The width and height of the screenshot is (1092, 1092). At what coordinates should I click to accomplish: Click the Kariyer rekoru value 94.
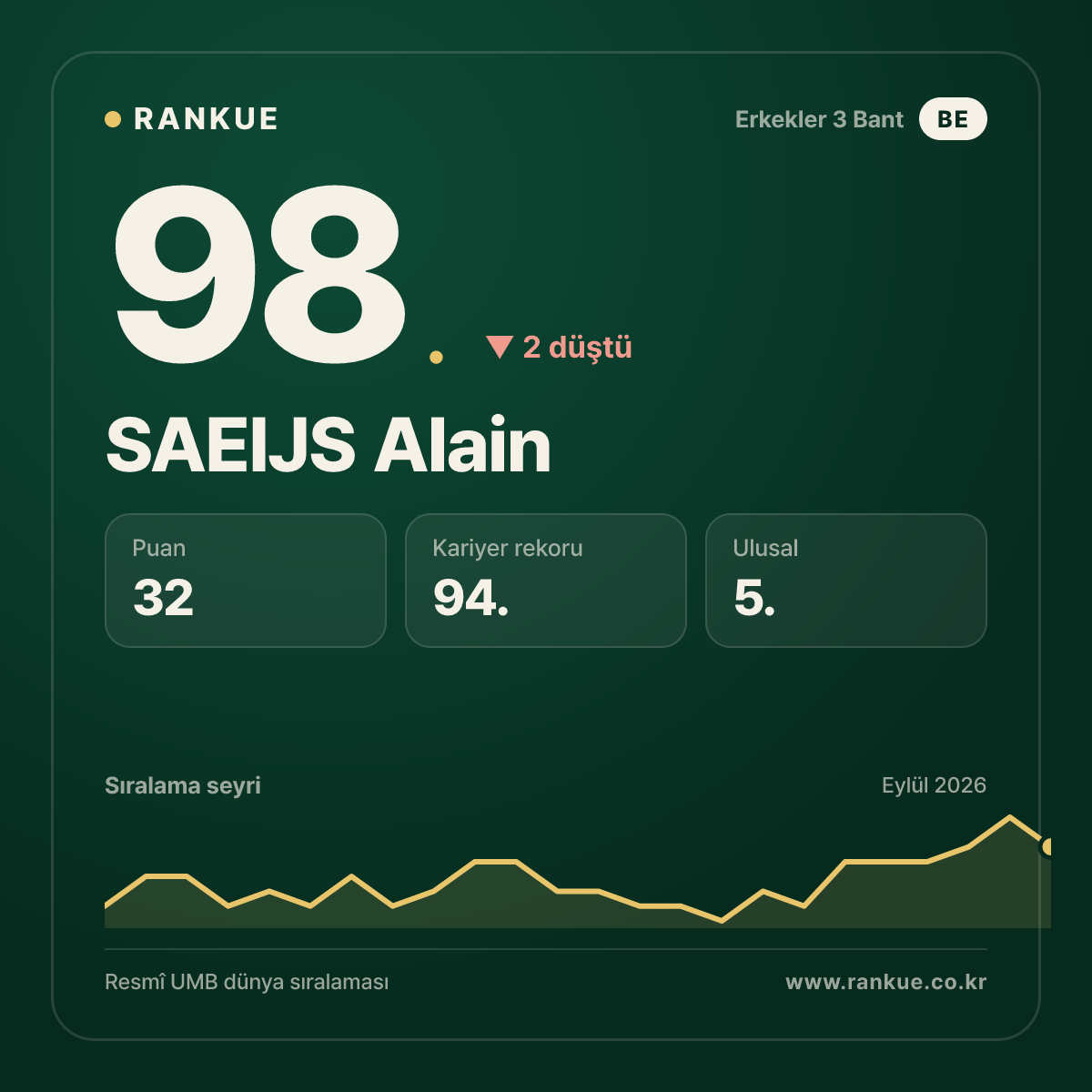pos(470,598)
